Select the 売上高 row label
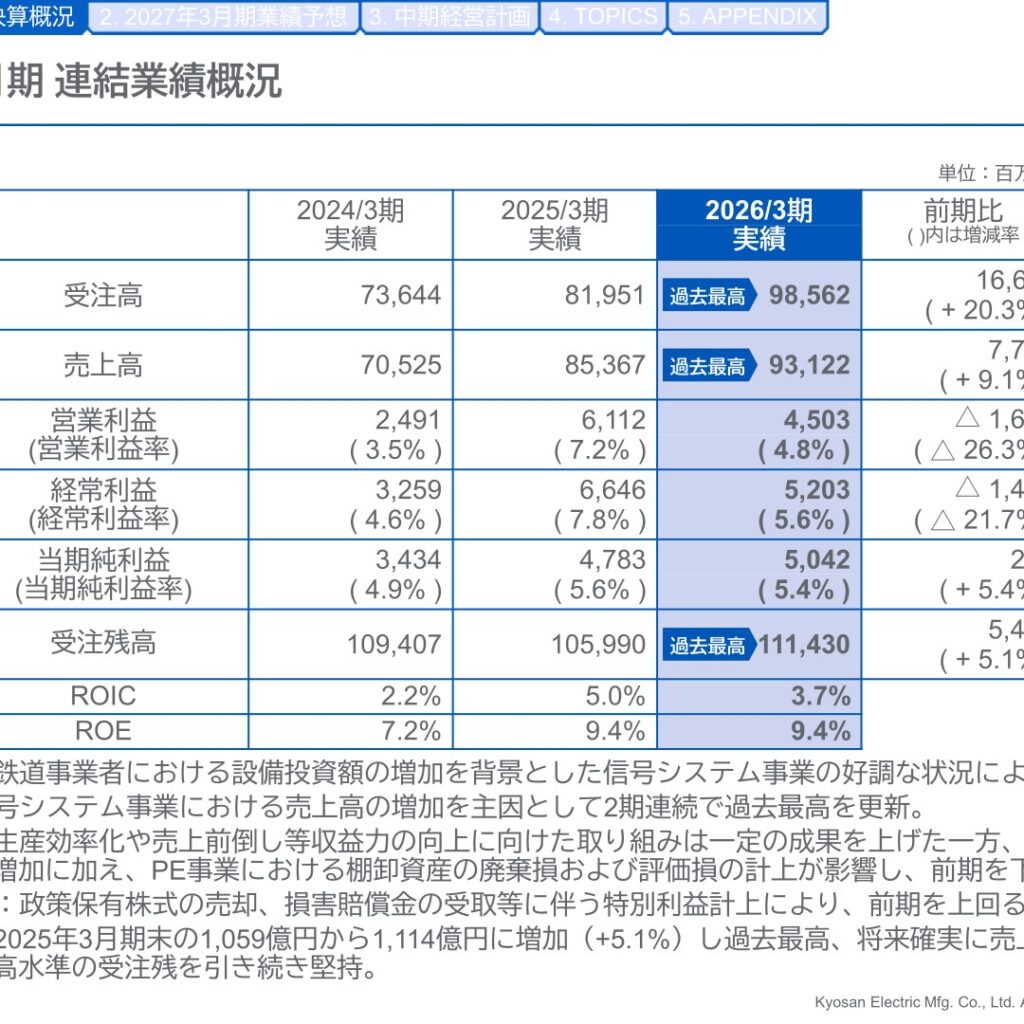 pyautogui.click(x=103, y=365)
